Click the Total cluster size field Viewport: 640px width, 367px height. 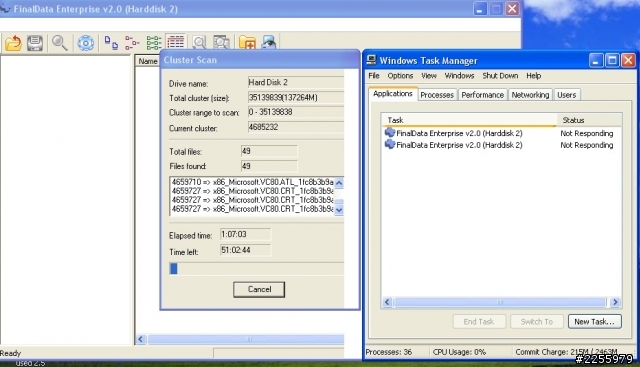pos(296,98)
